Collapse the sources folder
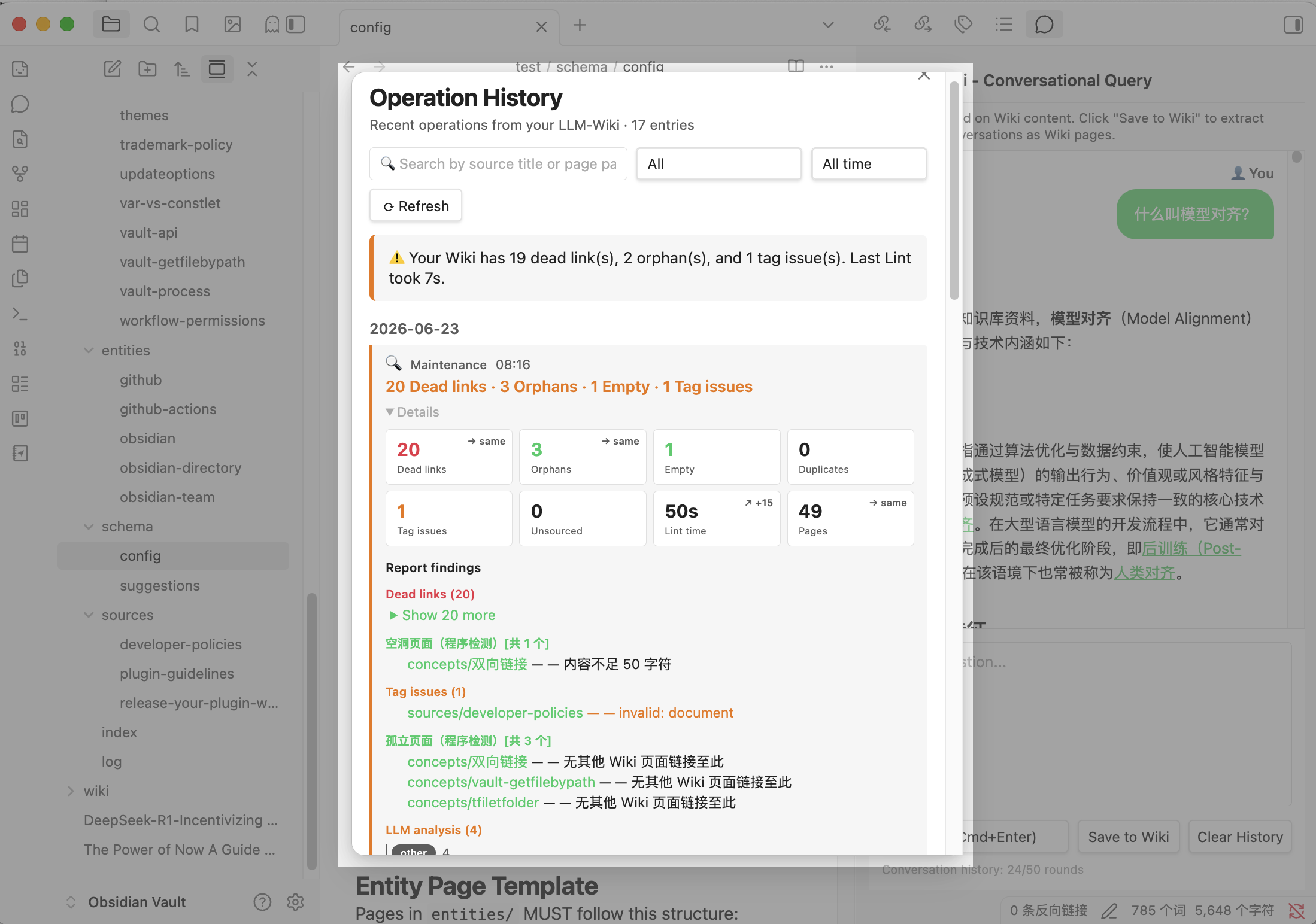 coord(89,615)
